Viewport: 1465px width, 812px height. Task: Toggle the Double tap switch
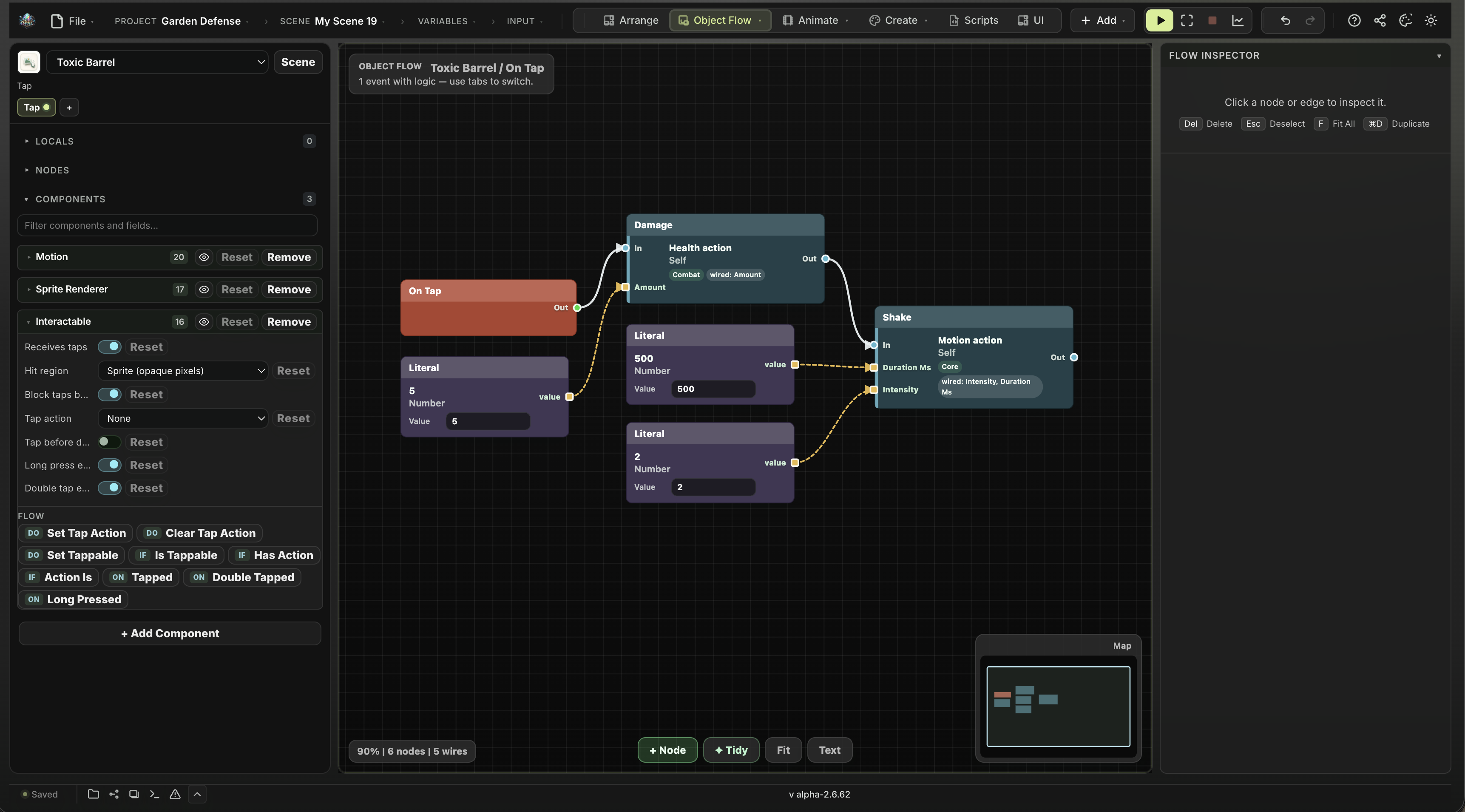(x=109, y=488)
